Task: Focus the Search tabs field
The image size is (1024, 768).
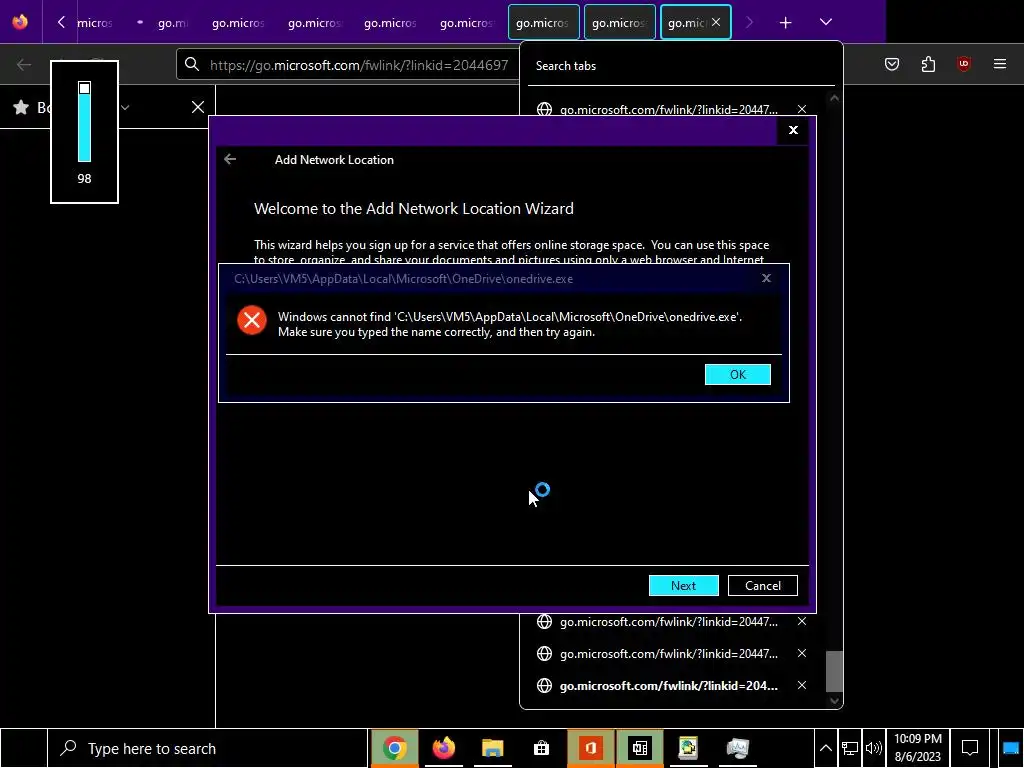Action: pos(680,66)
